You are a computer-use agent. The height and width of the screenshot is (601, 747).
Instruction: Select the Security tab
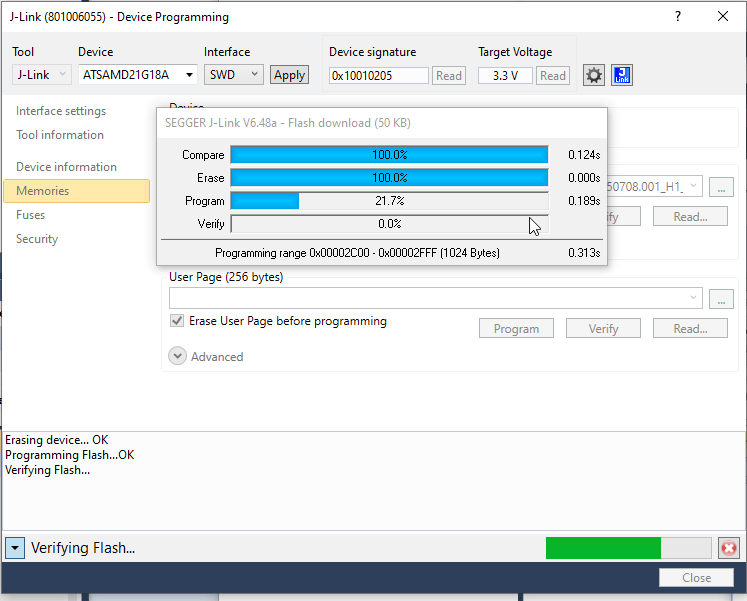37,239
